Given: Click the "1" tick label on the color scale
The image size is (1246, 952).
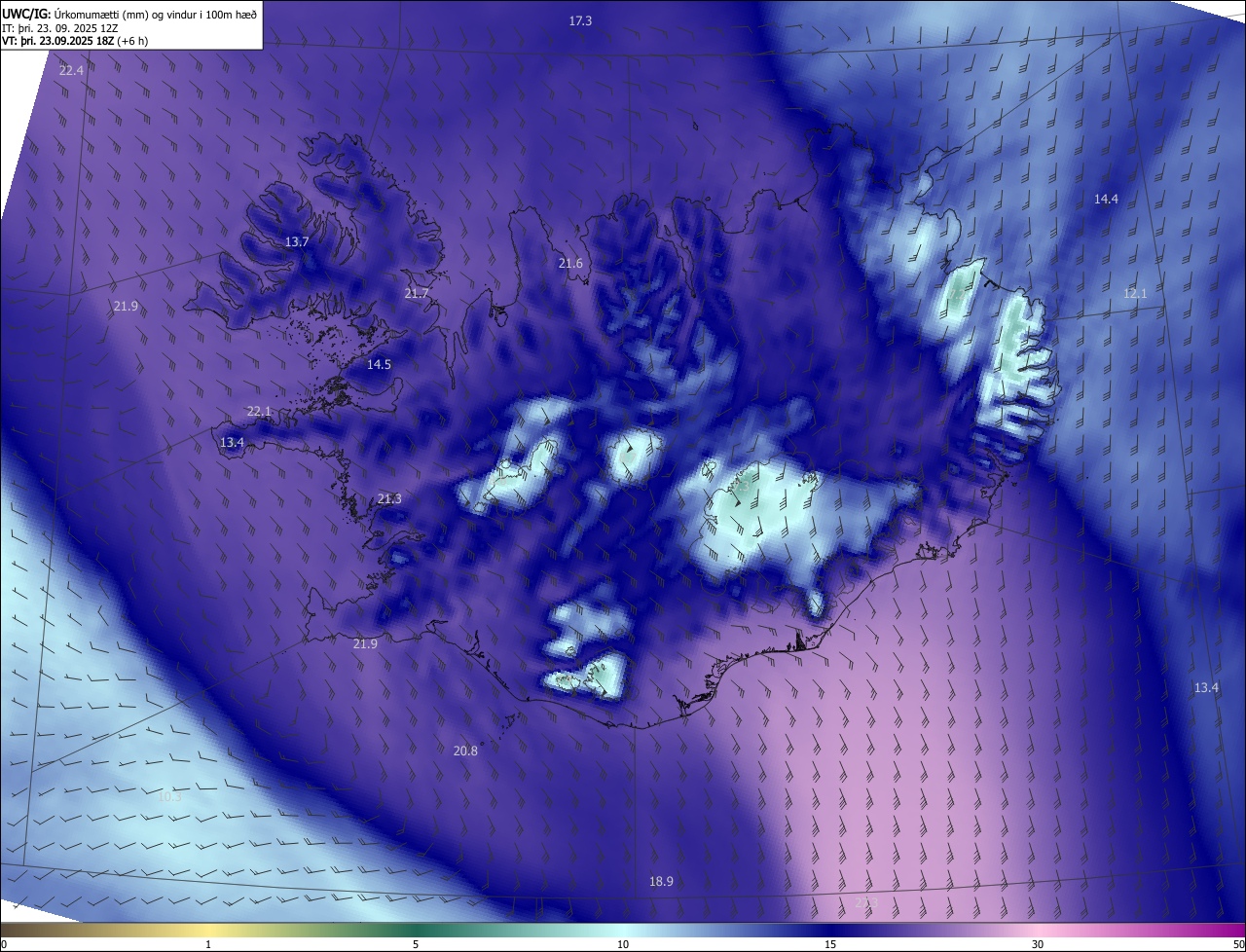Looking at the screenshot, I should pyautogui.click(x=208, y=944).
